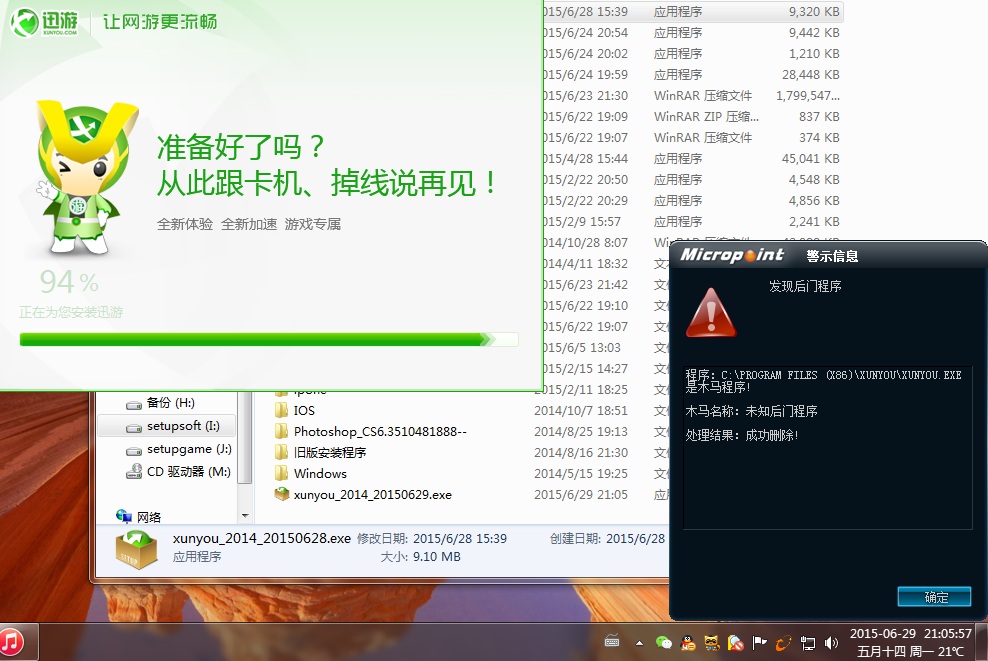Click the Show desktop strip on taskbar
988x661 pixels.
click(x=982, y=642)
